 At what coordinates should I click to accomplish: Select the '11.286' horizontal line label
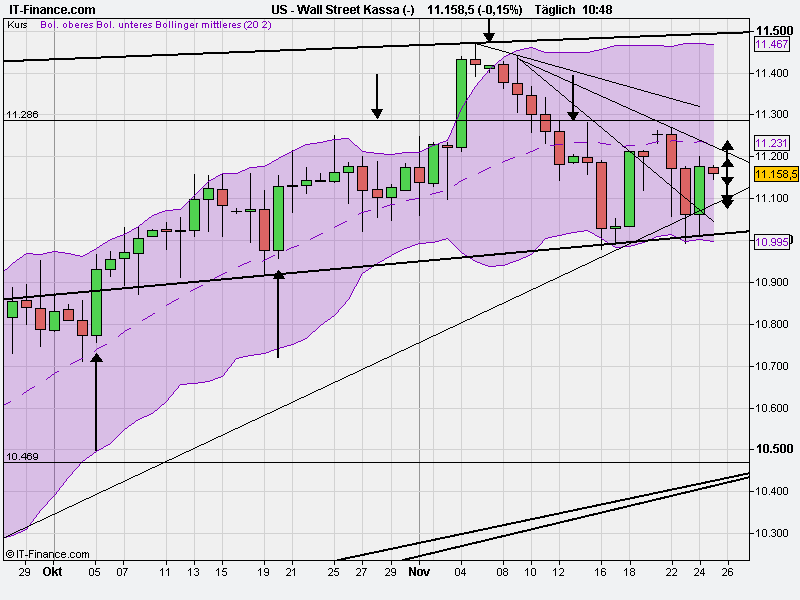point(22,115)
